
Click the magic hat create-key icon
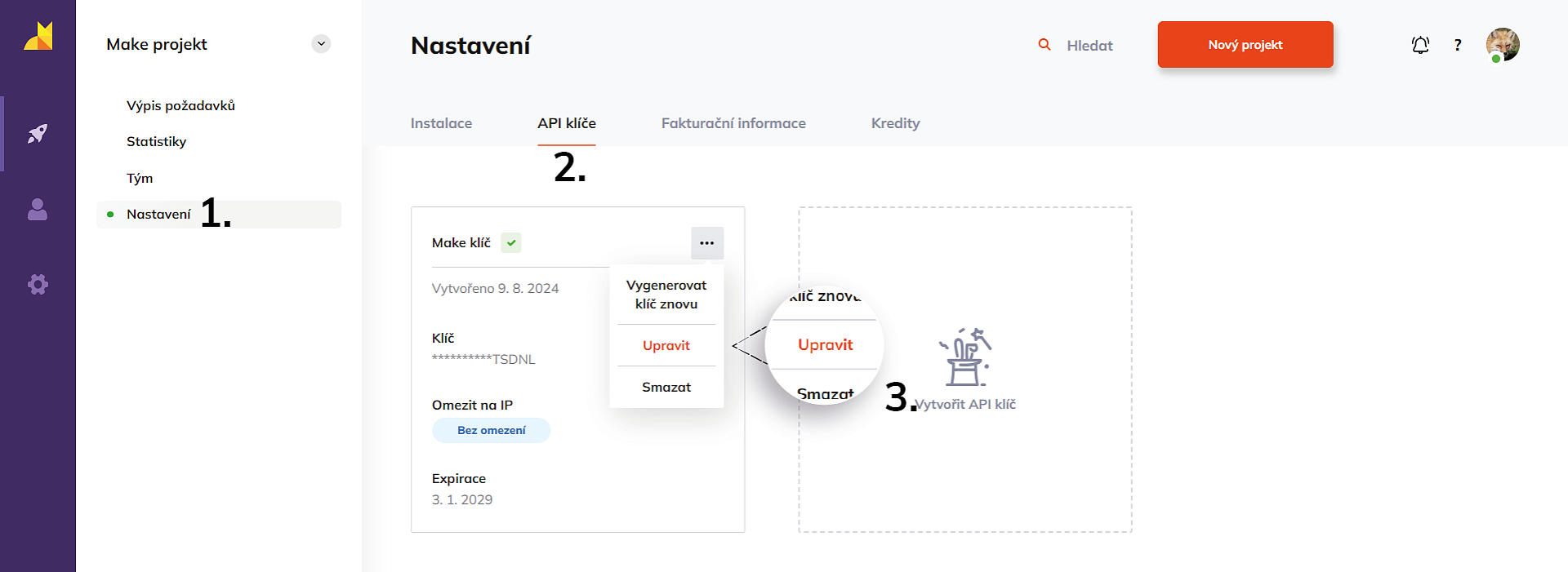(x=965, y=357)
